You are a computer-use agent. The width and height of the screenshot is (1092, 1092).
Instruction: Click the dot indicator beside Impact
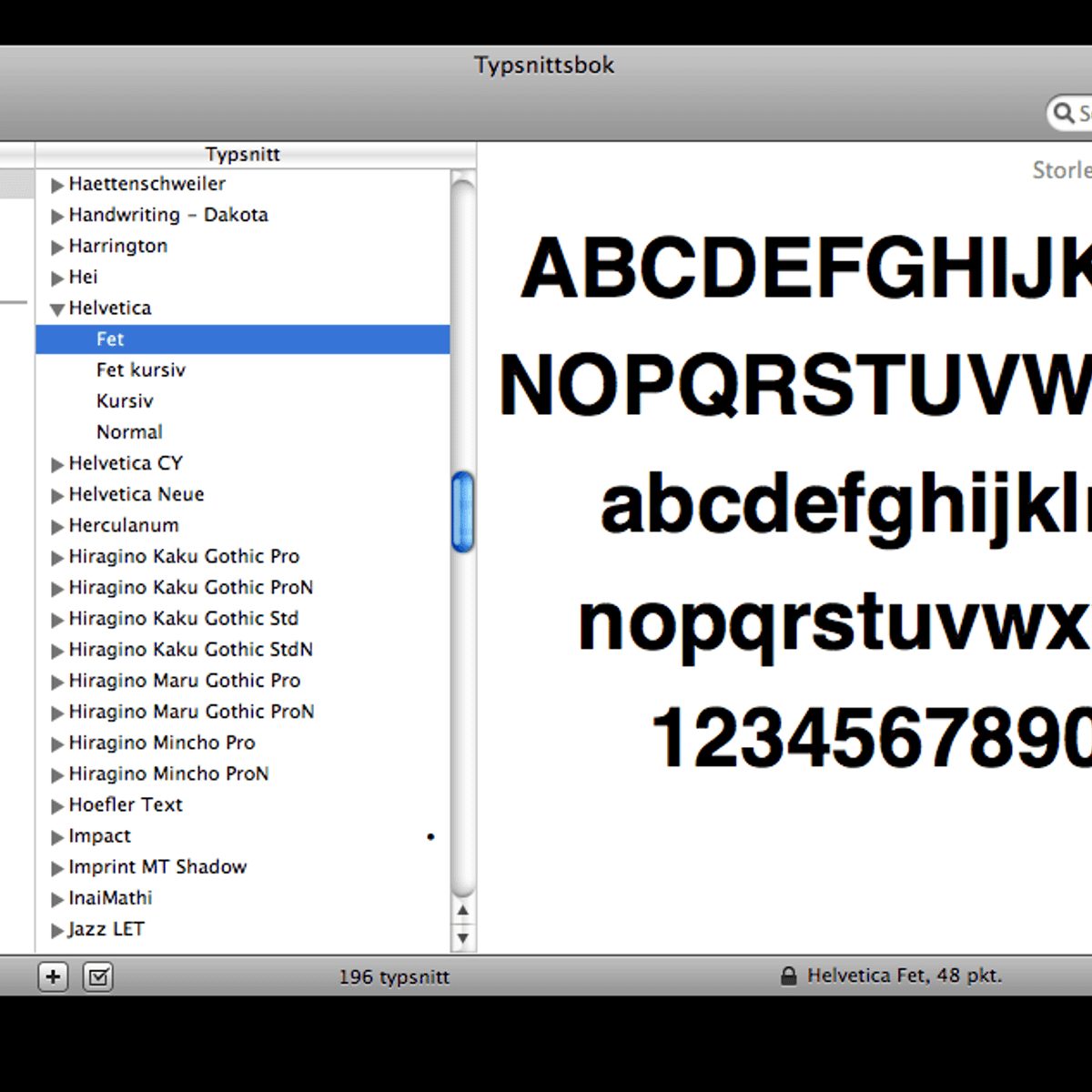(x=430, y=836)
